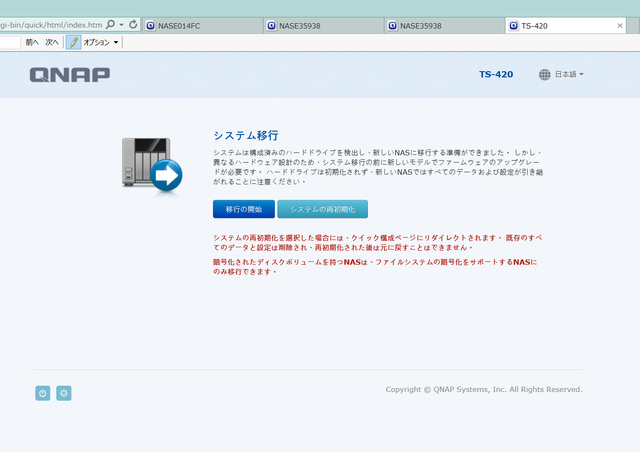Screen dimensions: 640x452
Task: Open the gear settings icon beside power
Action: 64,393
